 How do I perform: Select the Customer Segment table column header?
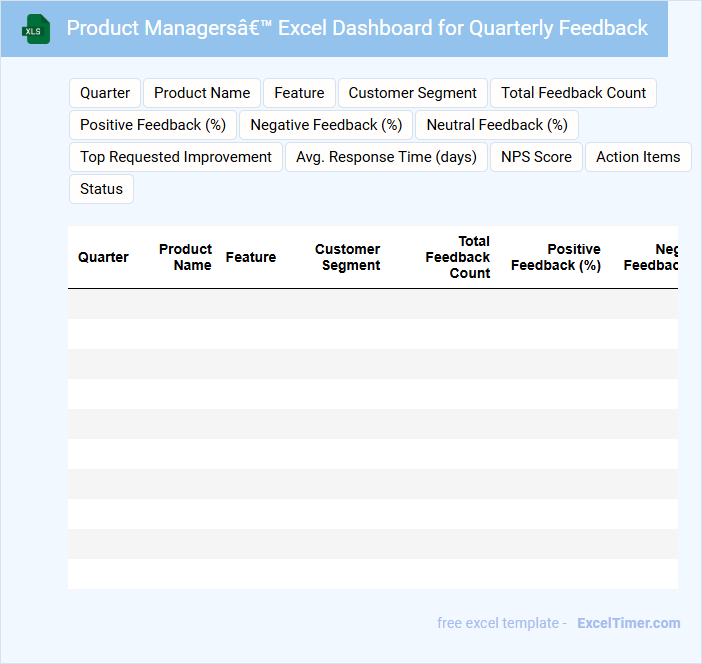(x=348, y=257)
